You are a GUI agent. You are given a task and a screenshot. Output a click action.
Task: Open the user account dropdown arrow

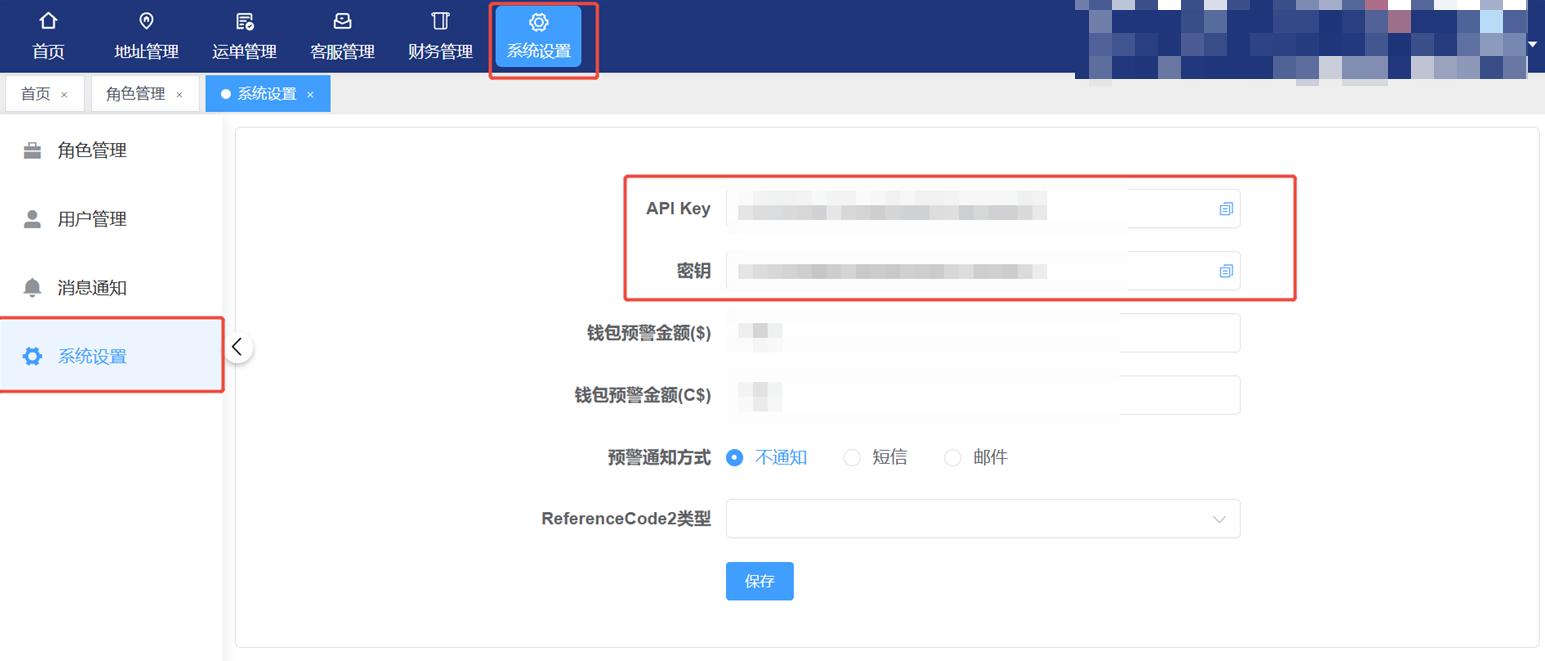pos(1533,44)
